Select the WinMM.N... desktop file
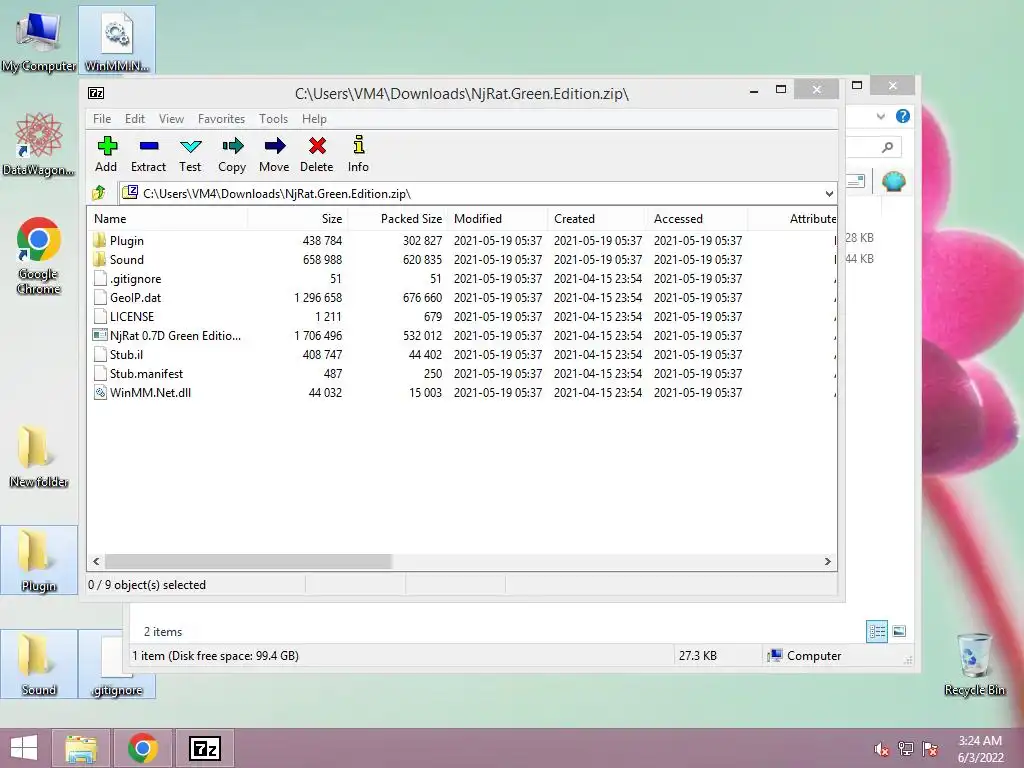 click(x=117, y=41)
